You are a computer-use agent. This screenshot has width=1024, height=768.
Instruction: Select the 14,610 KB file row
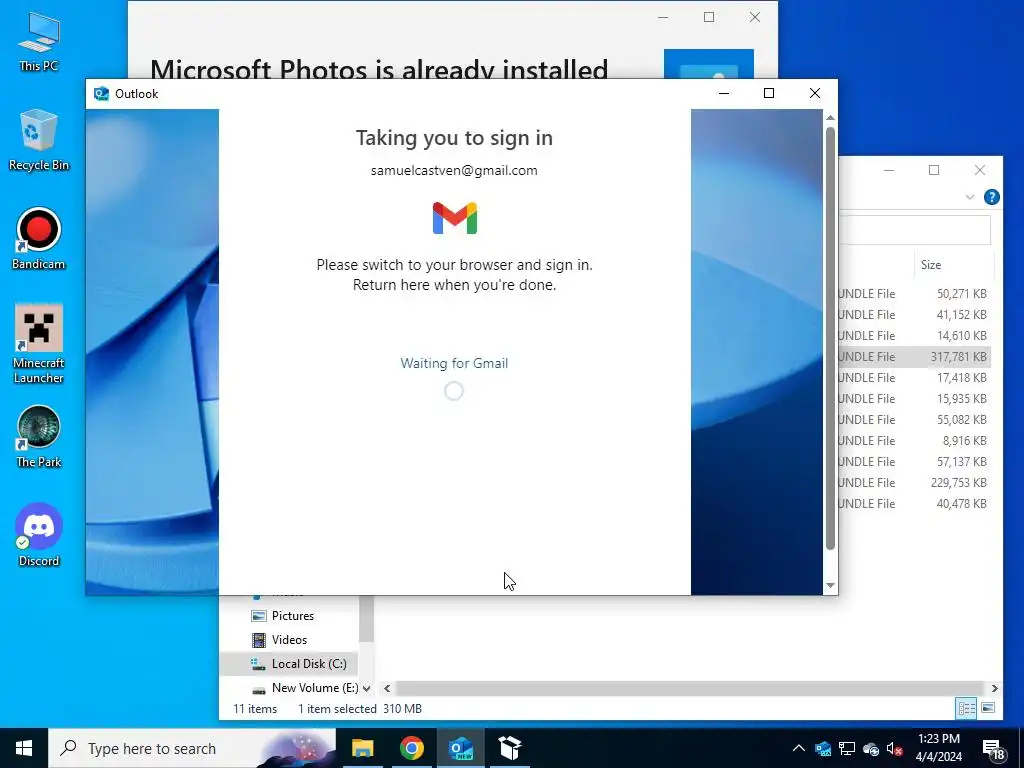(914, 336)
